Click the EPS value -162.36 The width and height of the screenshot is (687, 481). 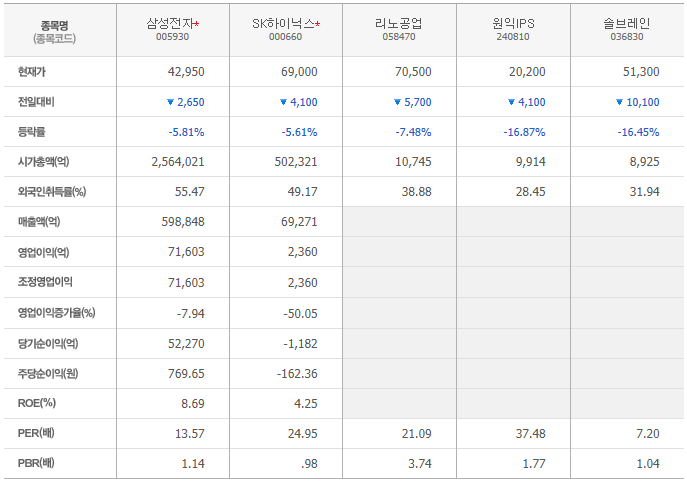(x=297, y=374)
